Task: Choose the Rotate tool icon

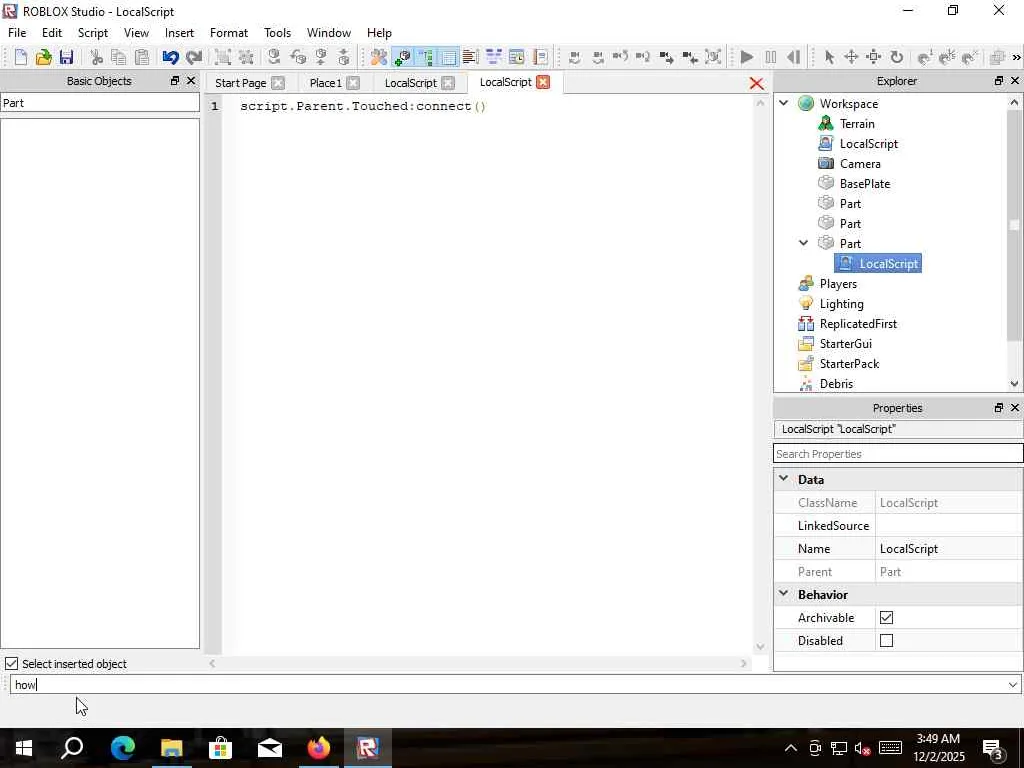Action: coord(897,57)
